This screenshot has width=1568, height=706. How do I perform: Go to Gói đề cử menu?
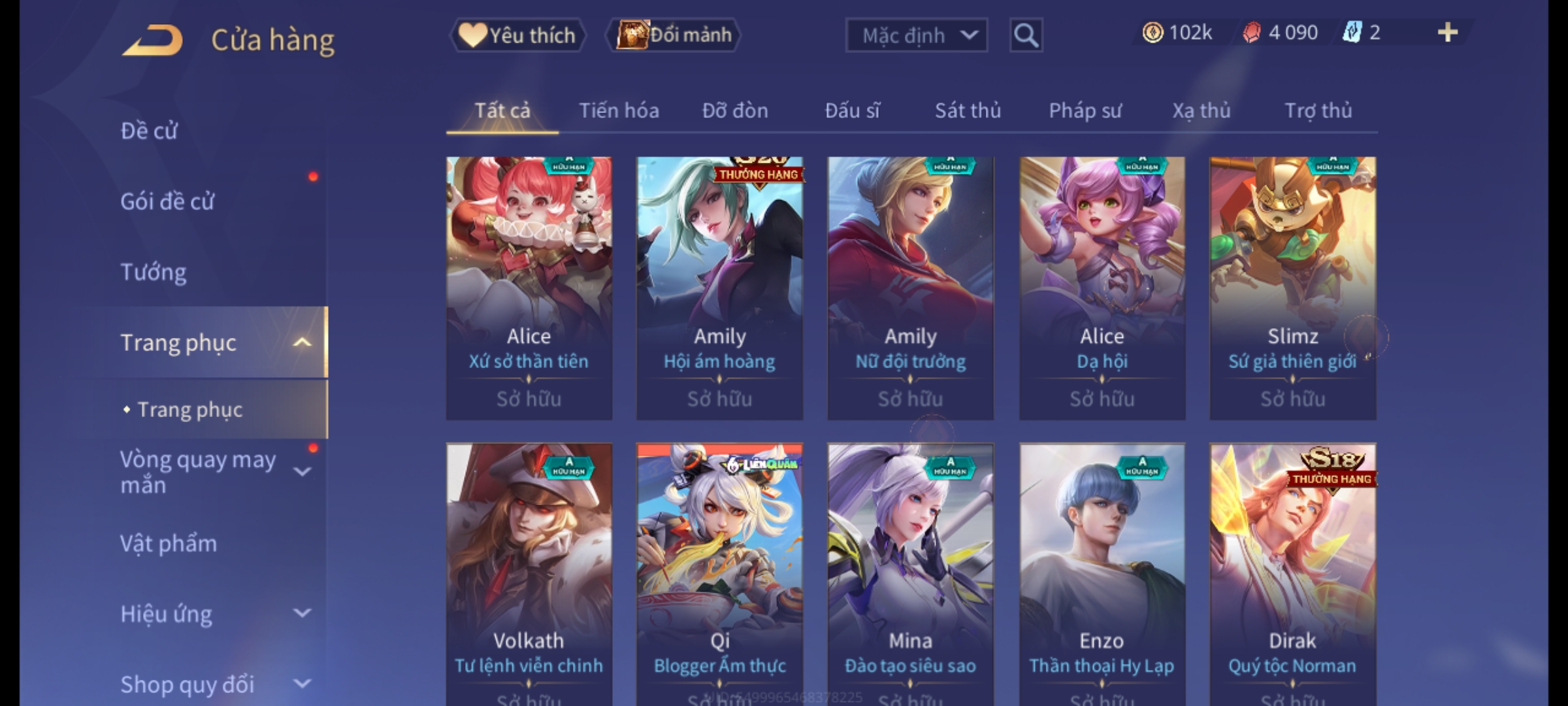[x=167, y=201]
